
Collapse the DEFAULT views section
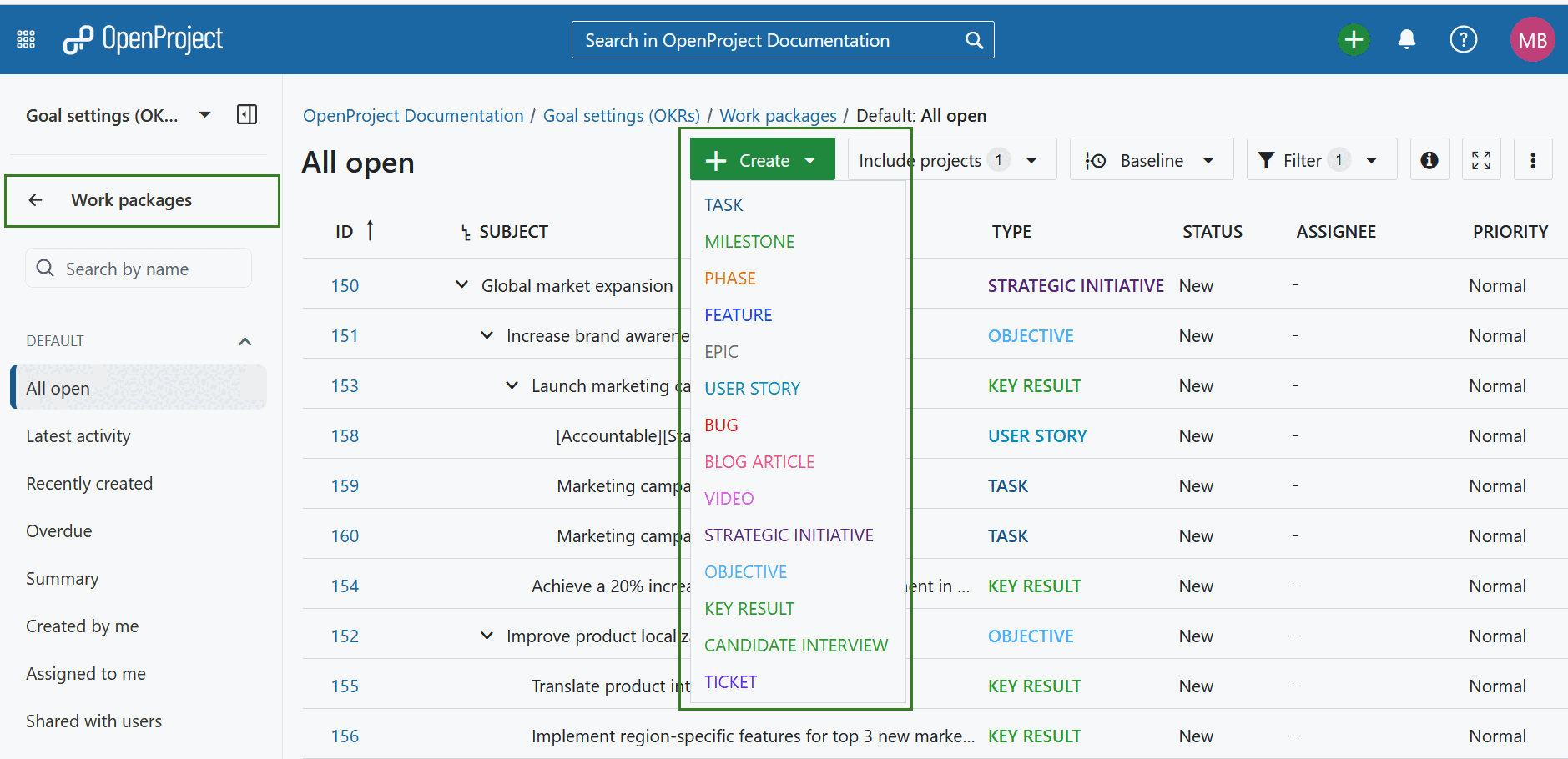245,341
